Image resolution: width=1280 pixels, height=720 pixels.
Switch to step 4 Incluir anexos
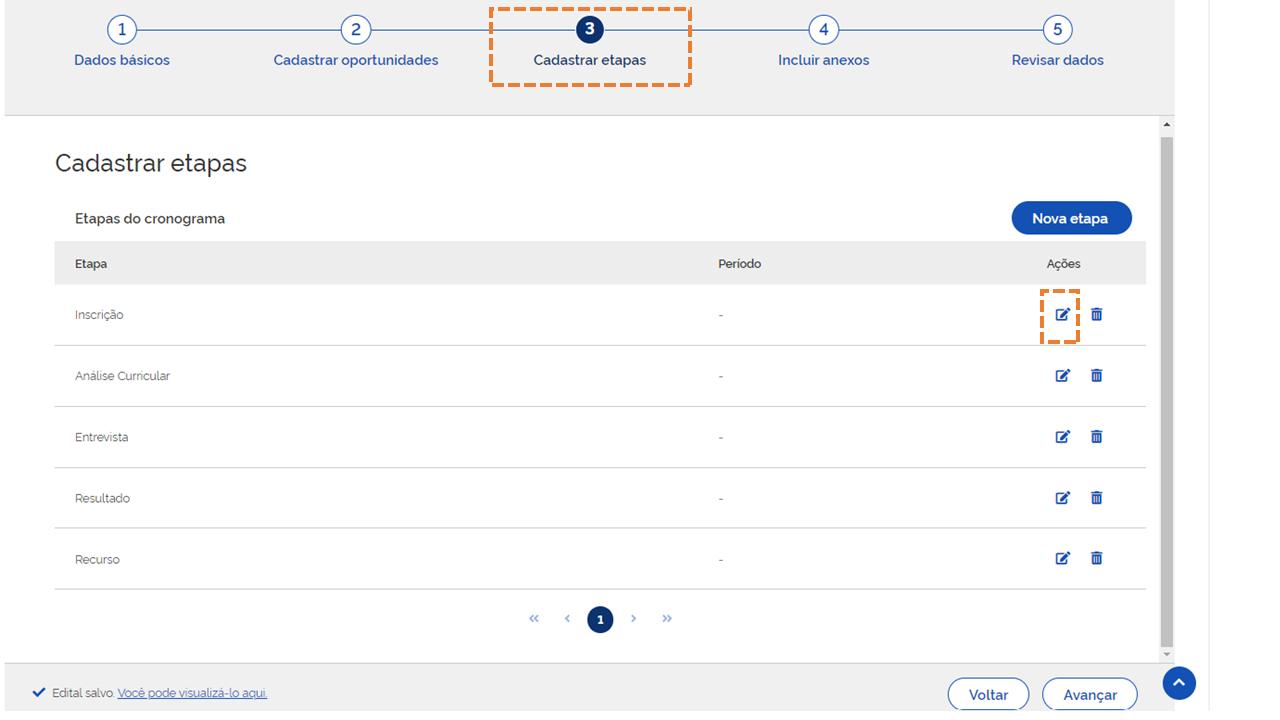[x=824, y=42]
